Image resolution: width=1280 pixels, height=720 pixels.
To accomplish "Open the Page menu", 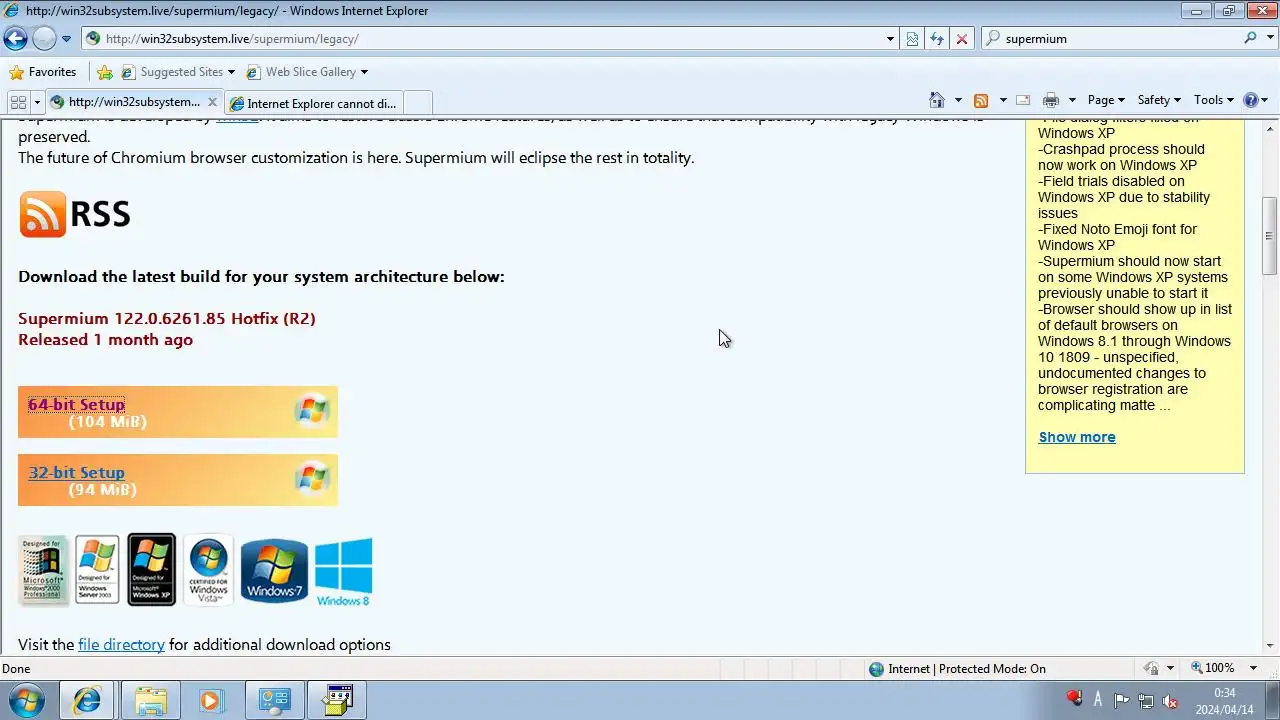I will 1106,100.
